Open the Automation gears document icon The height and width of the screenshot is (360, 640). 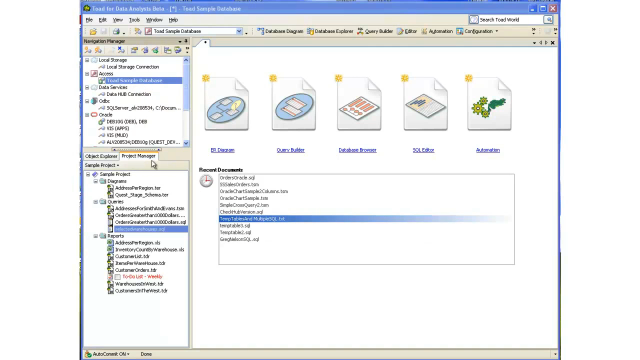click(x=489, y=104)
